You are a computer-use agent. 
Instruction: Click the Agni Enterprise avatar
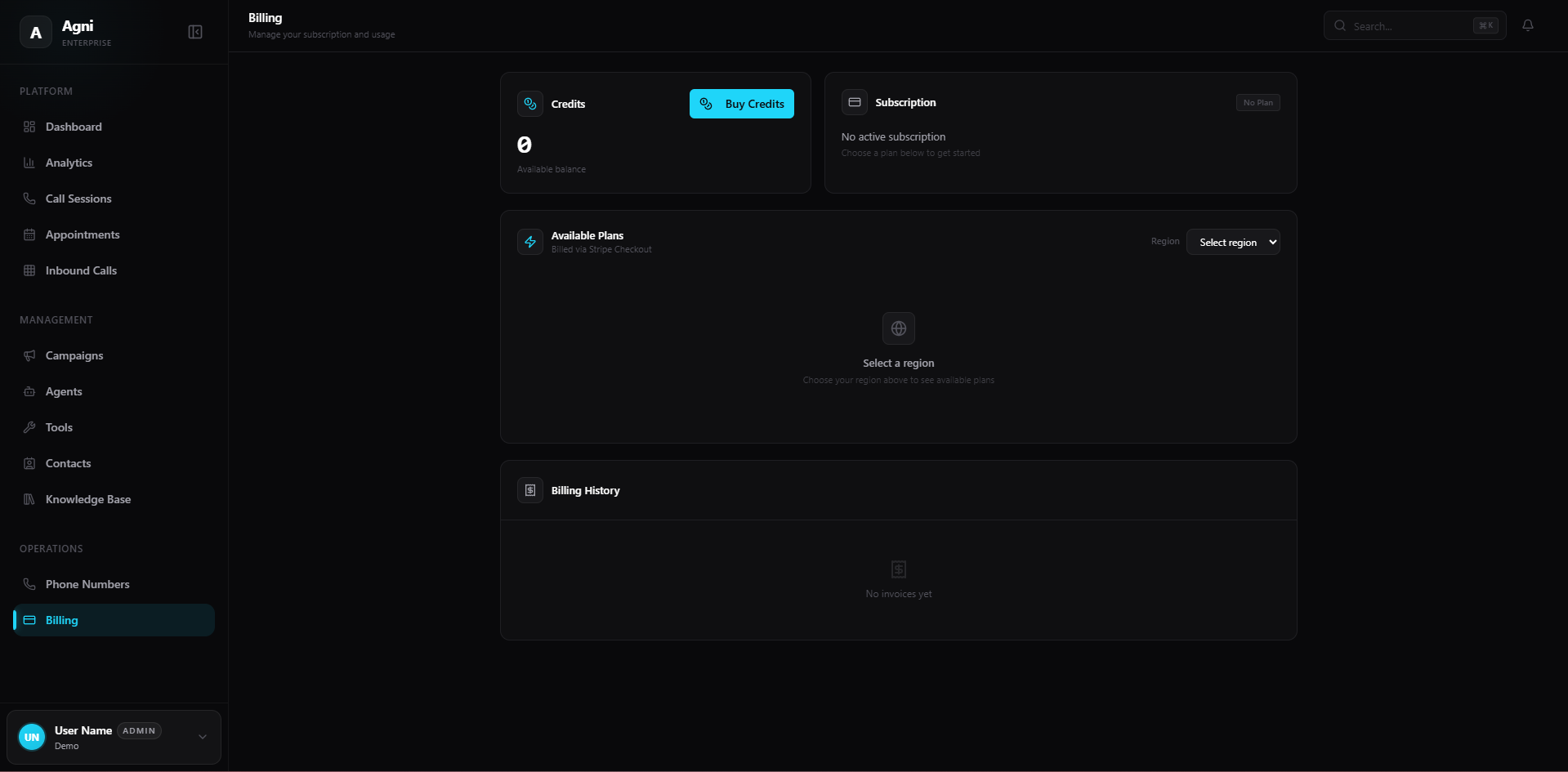(34, 32)
